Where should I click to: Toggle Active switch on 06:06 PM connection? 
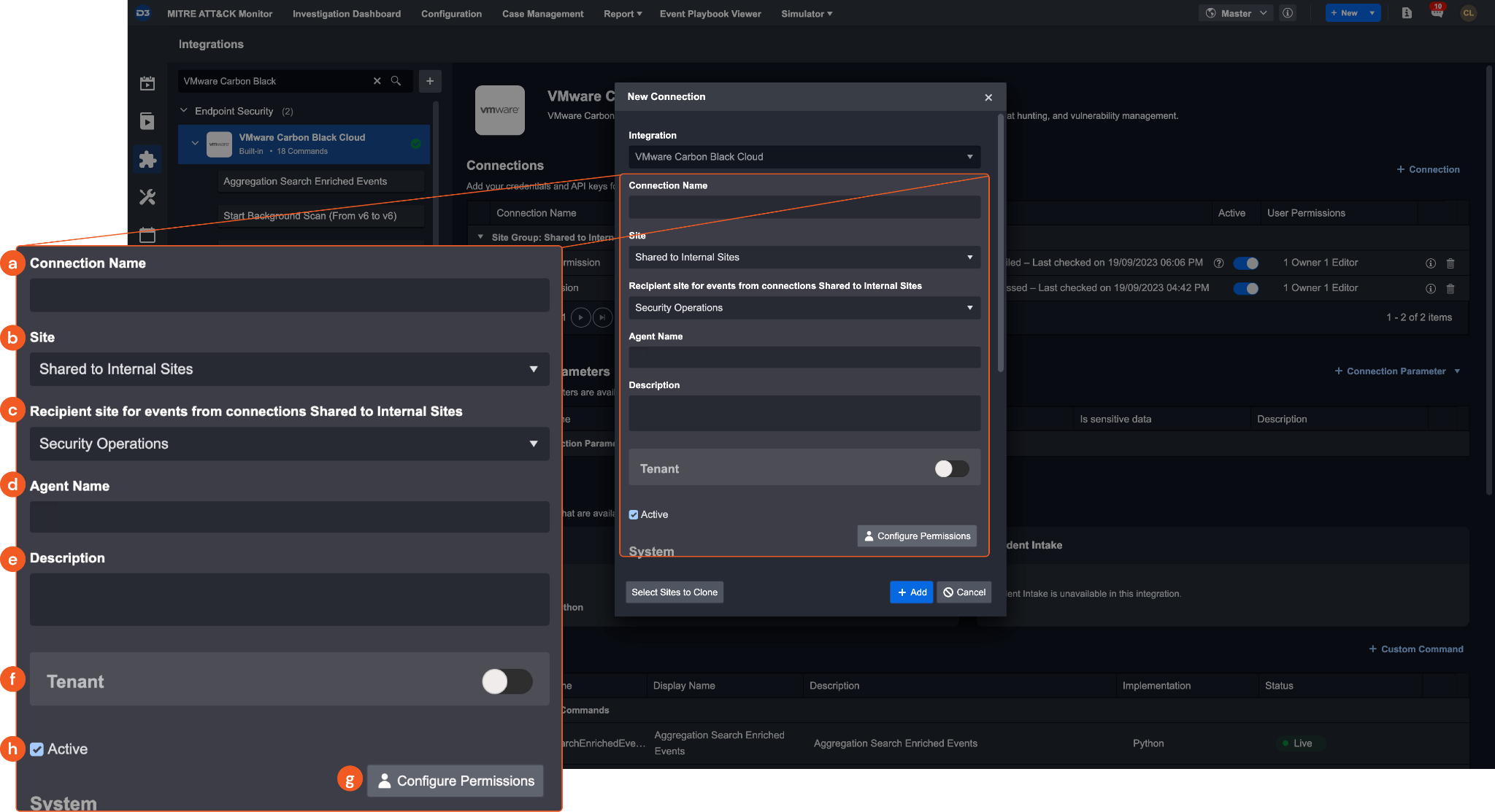pyautogui.click(x=1246, y=263)
